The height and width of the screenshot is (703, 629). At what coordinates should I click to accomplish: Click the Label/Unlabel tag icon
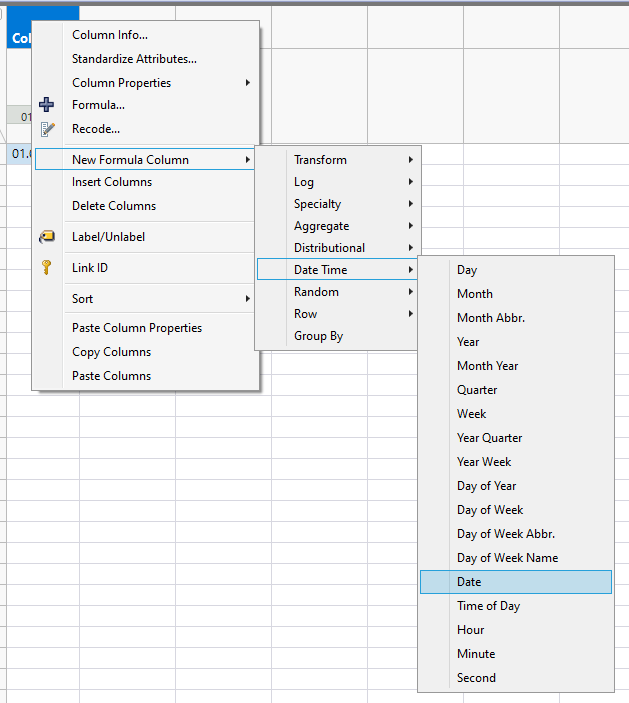tap(46, 237)
